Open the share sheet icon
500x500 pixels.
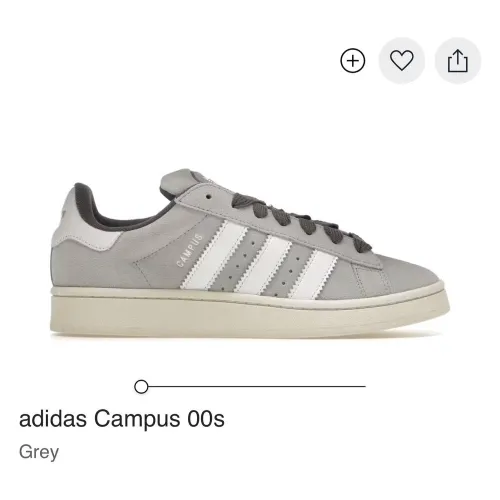click(458, 61)
